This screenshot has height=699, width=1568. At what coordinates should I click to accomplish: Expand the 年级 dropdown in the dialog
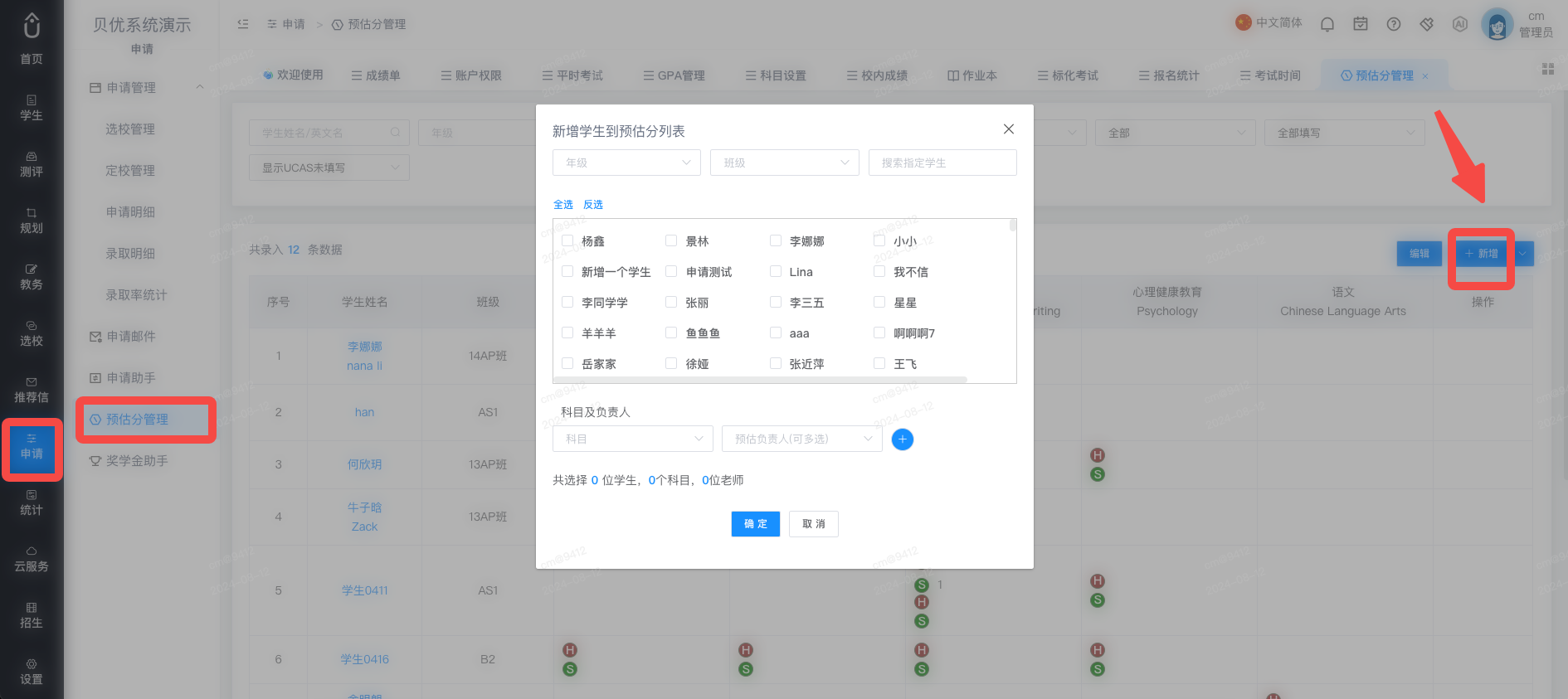(x=626, y=163)
